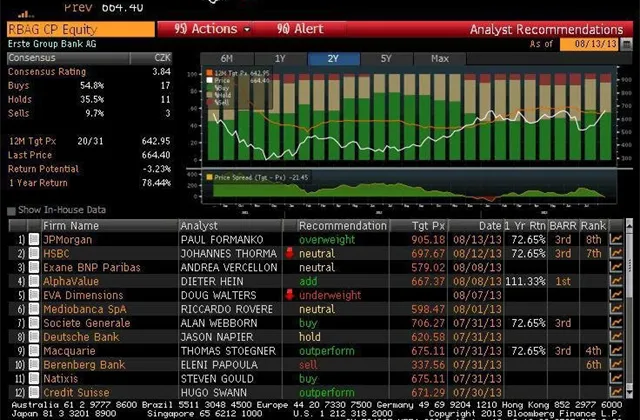
Task: Open chart icon for Natixis row
Action: click(616, 378)
